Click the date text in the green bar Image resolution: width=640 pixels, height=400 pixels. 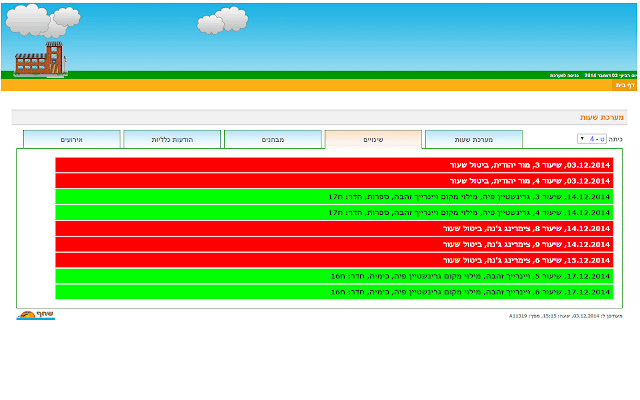(610, 76)
